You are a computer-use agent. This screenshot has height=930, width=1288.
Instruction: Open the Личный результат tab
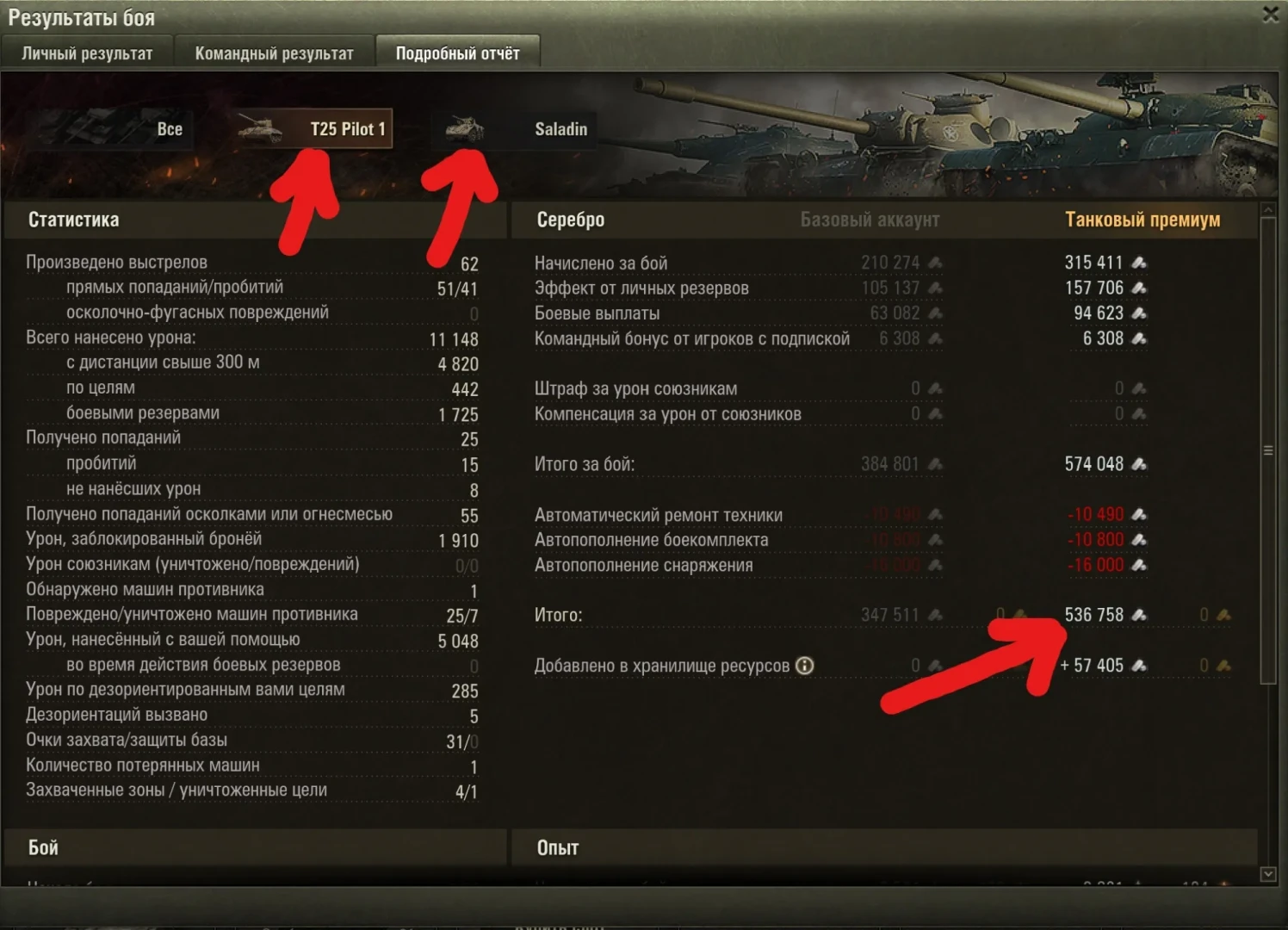click(x=87, y=53)
